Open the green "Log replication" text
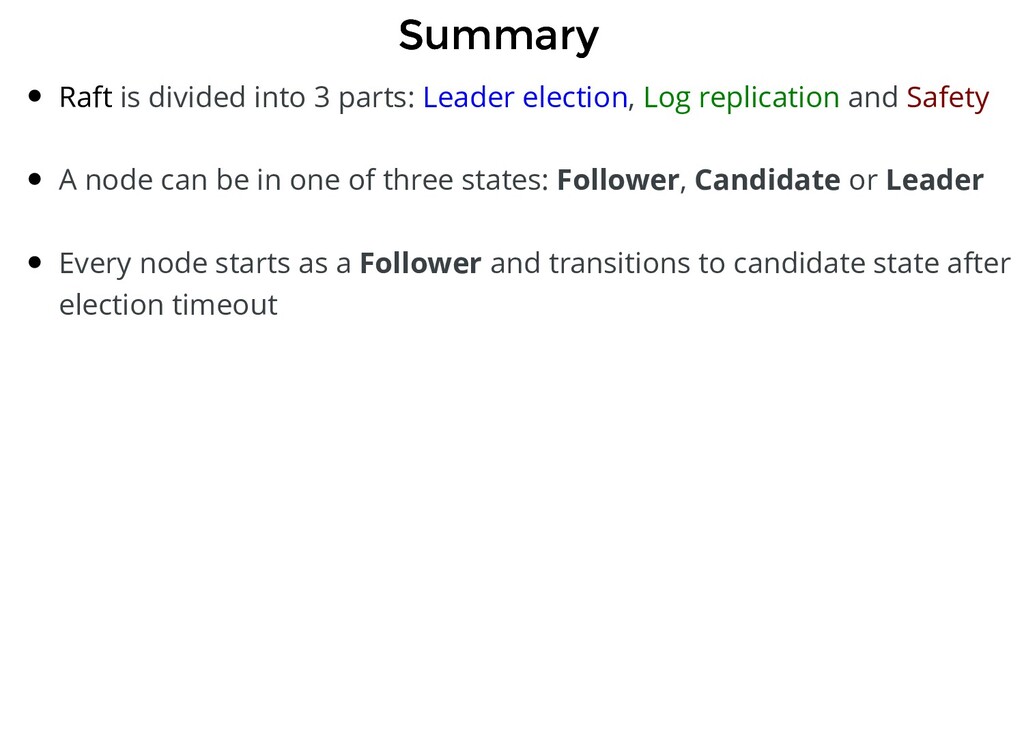1024x747 pixels. tap(741, 98)
